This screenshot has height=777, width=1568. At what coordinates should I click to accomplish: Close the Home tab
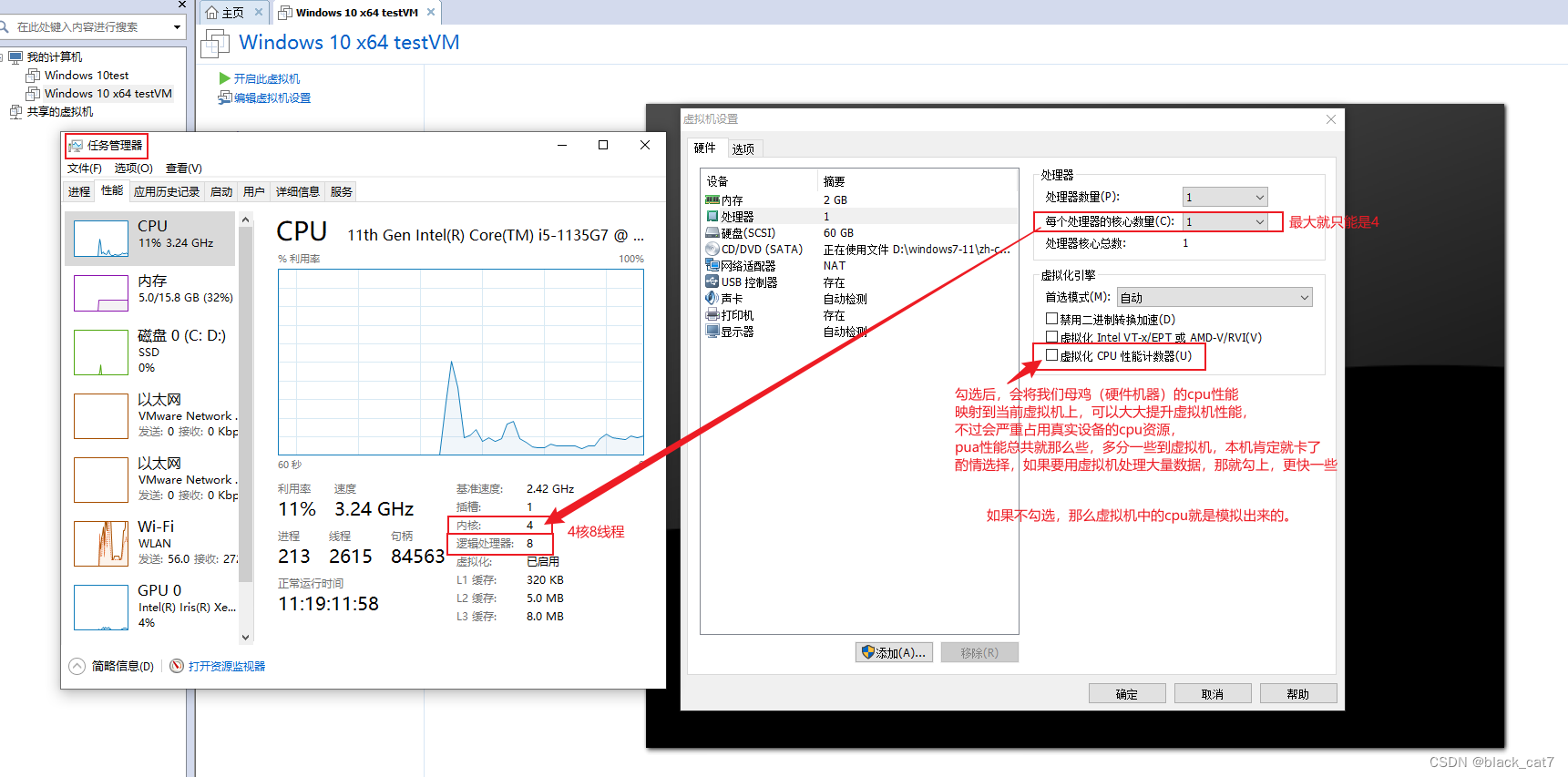point(259,12)
